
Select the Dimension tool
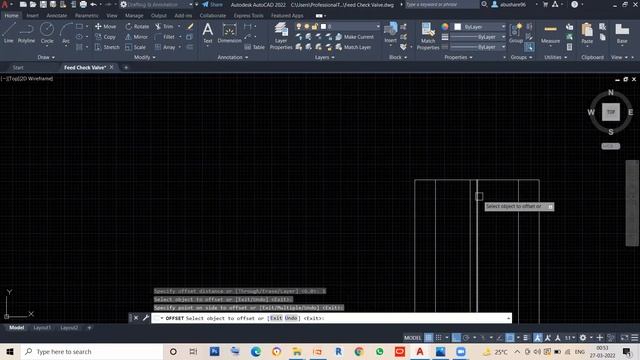229,33
